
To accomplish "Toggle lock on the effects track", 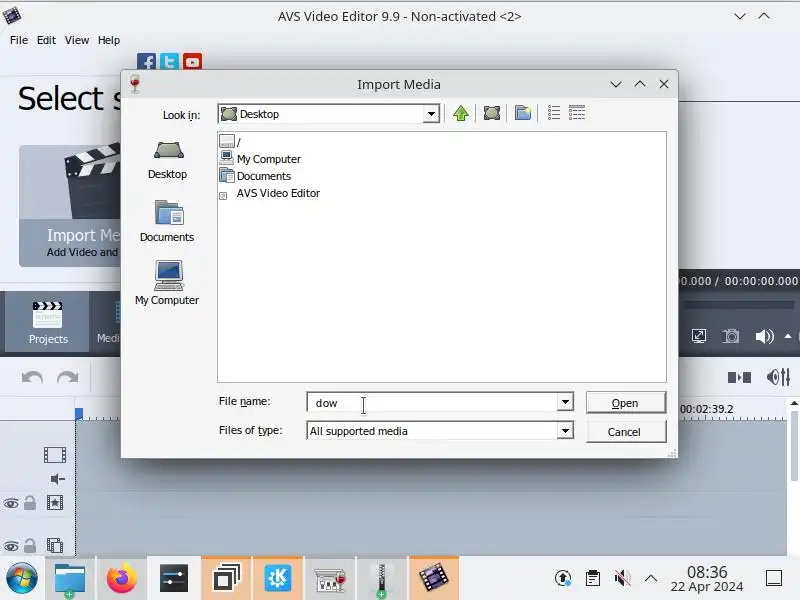I will tap(30, 503).
